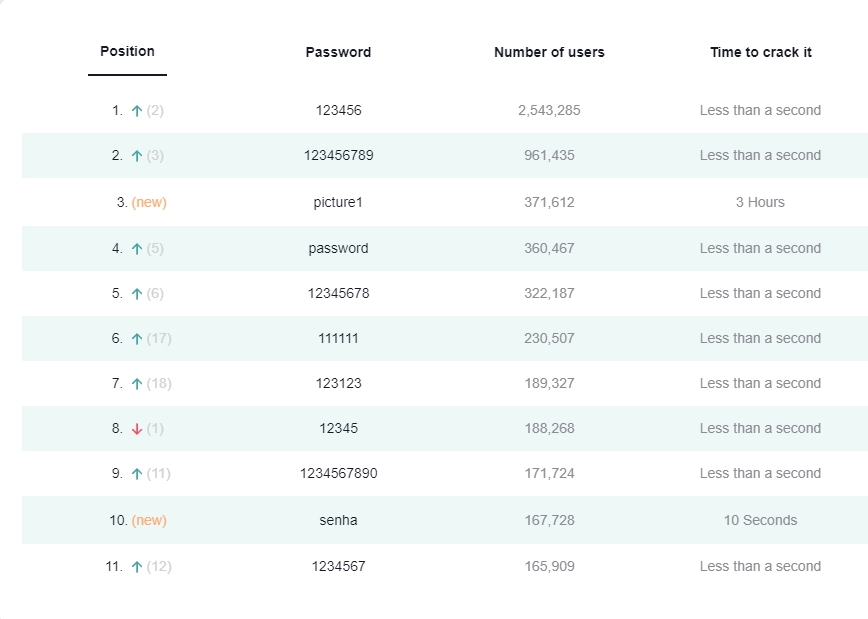Sort by the Position column header
The width and height of the screenshot is (868, 619).
tap(127, 51)
